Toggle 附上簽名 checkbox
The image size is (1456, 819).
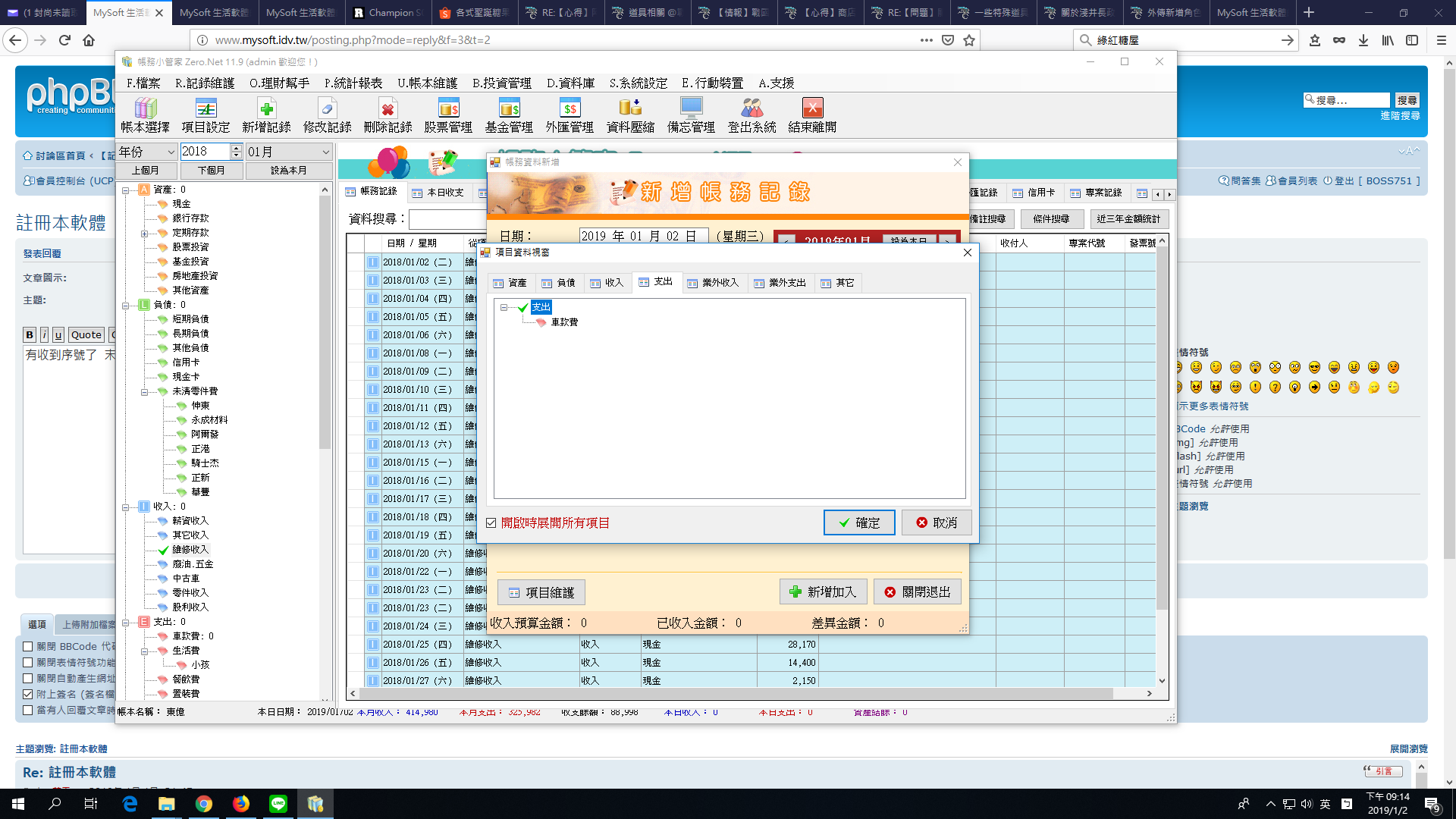coord(28,694)
